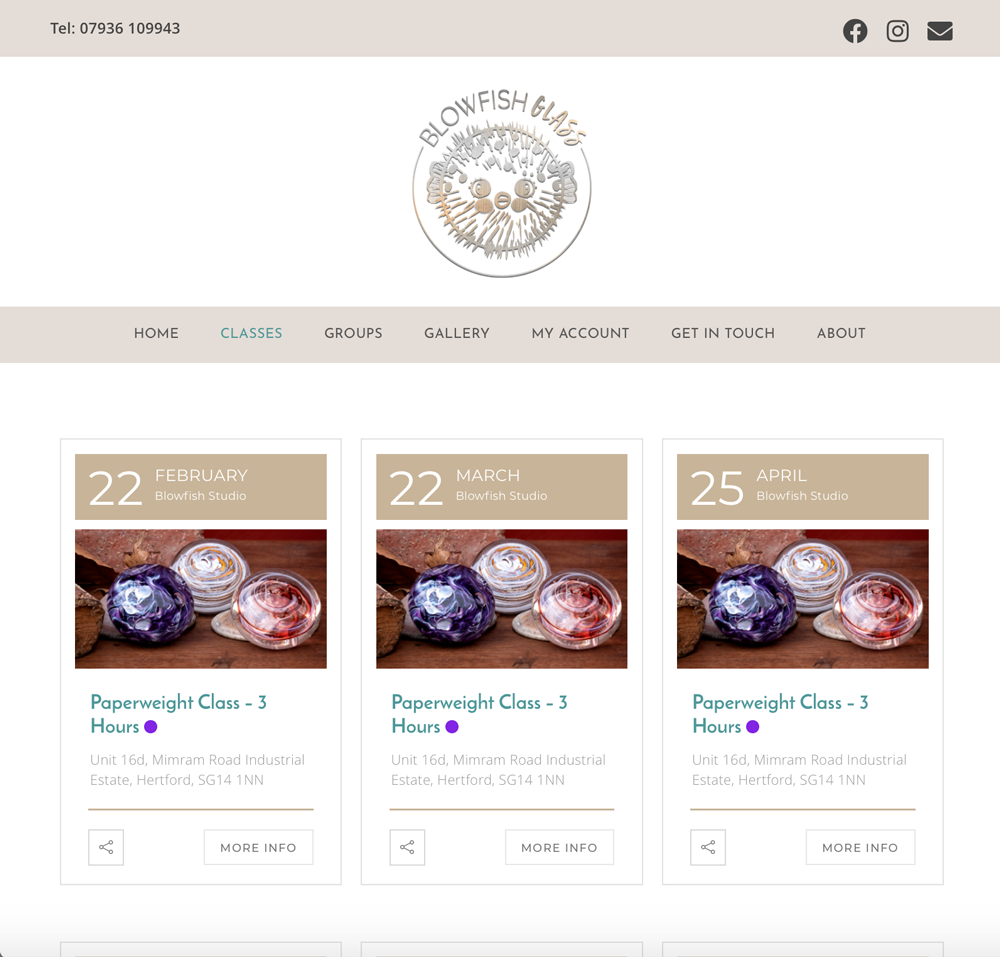The image size is (1000, 957).
Task: Share the 25 April paperweight class
Action: click(708, 847)
